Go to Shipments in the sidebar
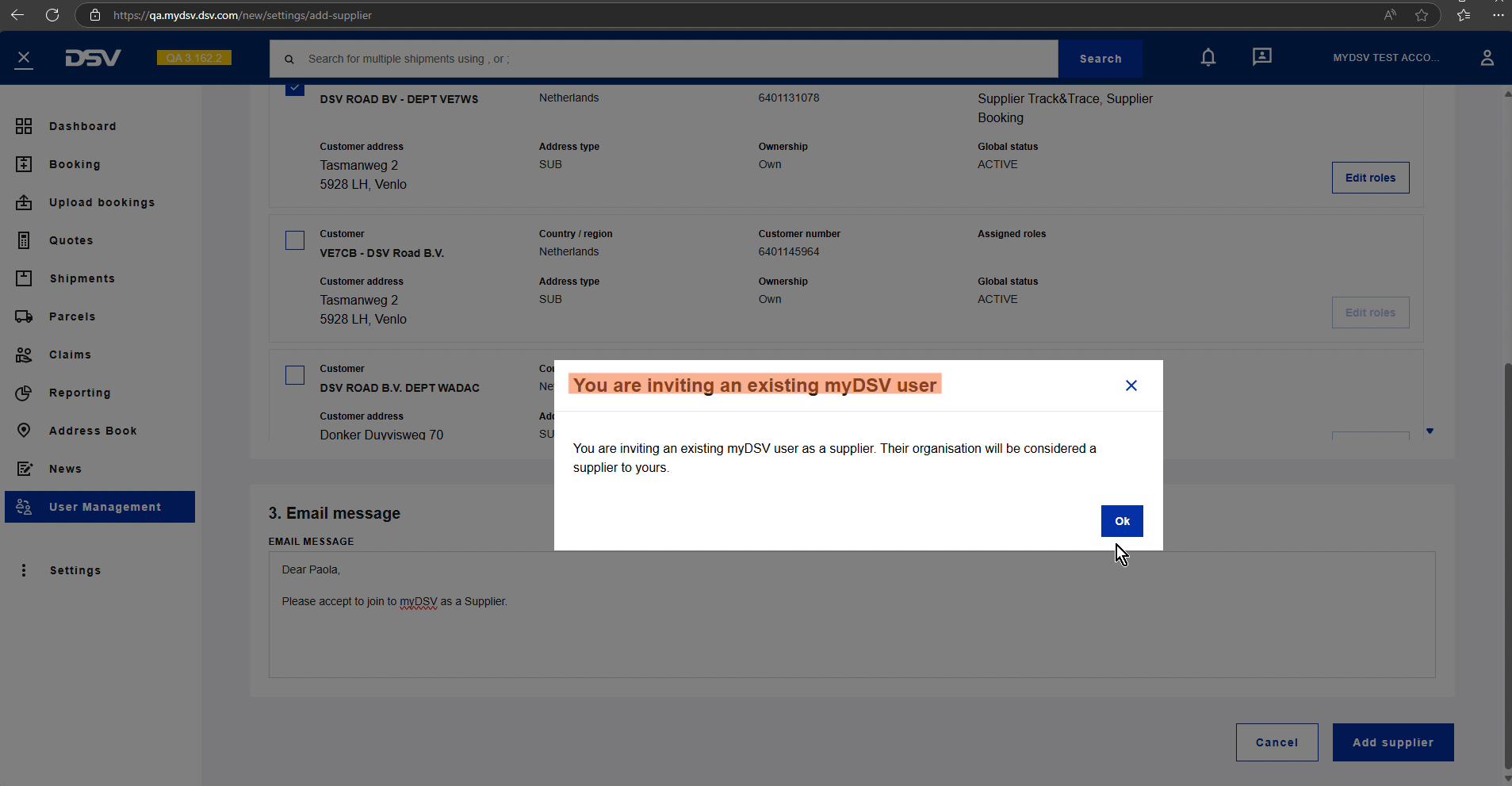 coord(82,278)
